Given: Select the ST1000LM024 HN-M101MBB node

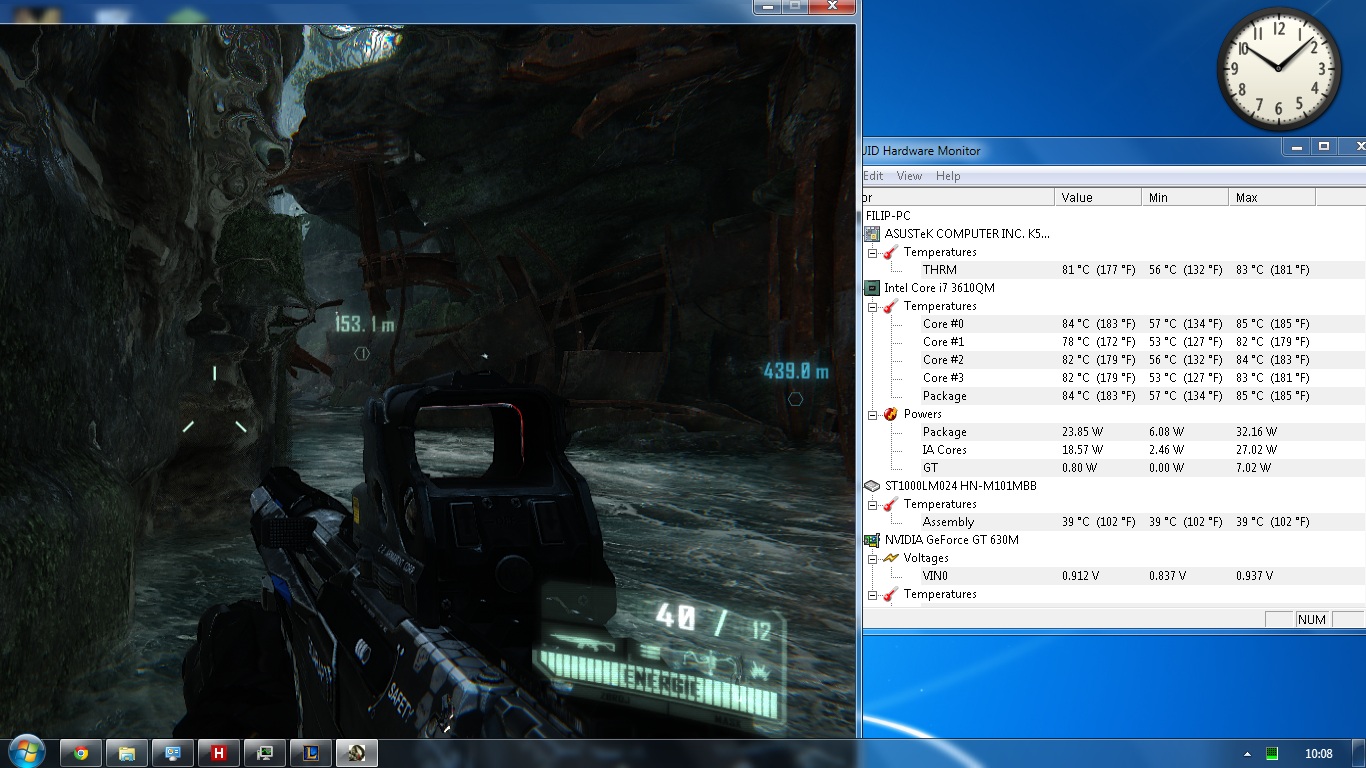Looking at the screenshot, I should 960,486.
